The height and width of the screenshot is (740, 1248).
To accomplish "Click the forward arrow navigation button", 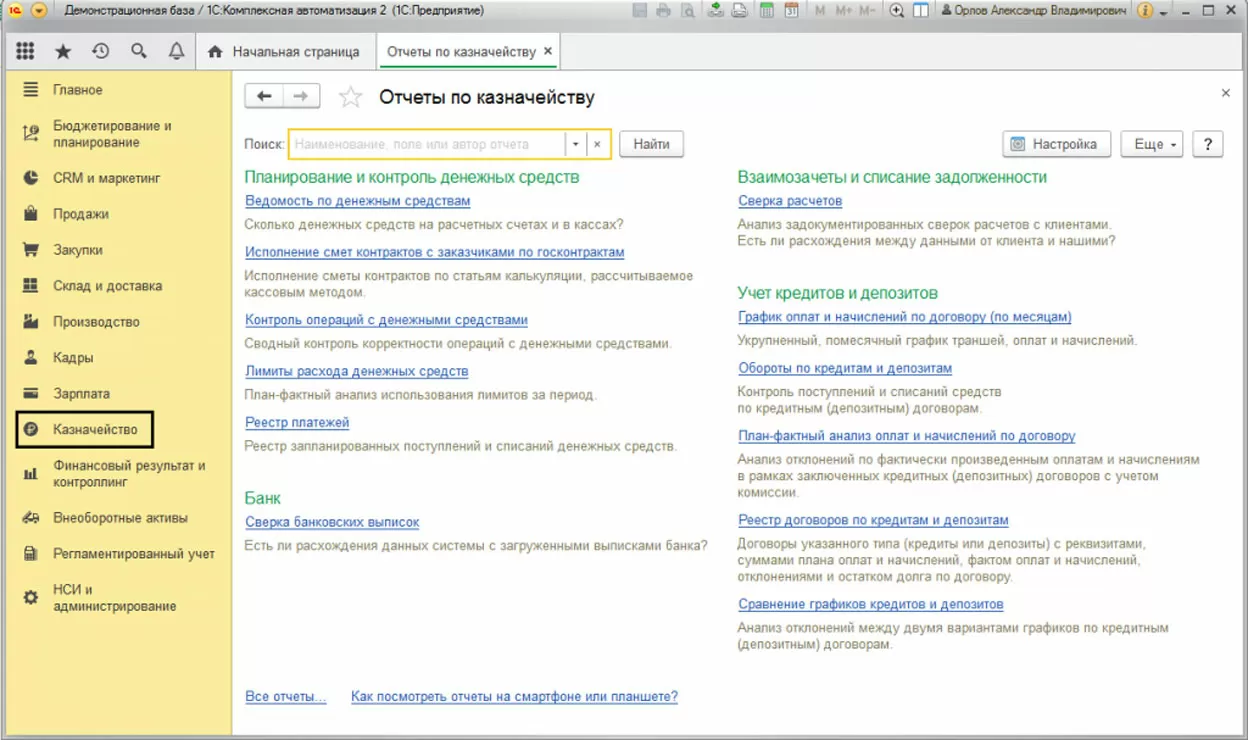I will 301,96.
